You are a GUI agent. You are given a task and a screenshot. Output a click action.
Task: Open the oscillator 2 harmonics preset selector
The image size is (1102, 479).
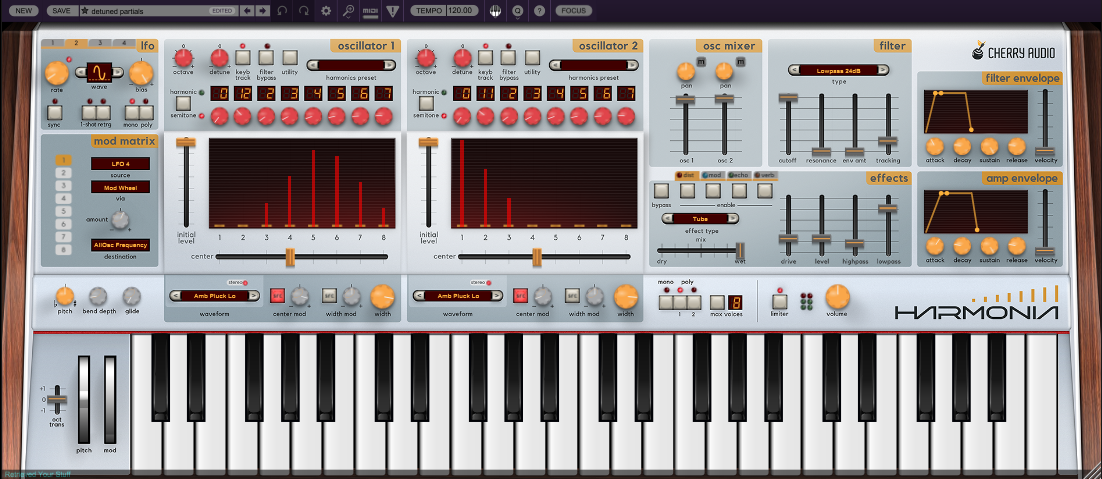[x=594, y=65]
